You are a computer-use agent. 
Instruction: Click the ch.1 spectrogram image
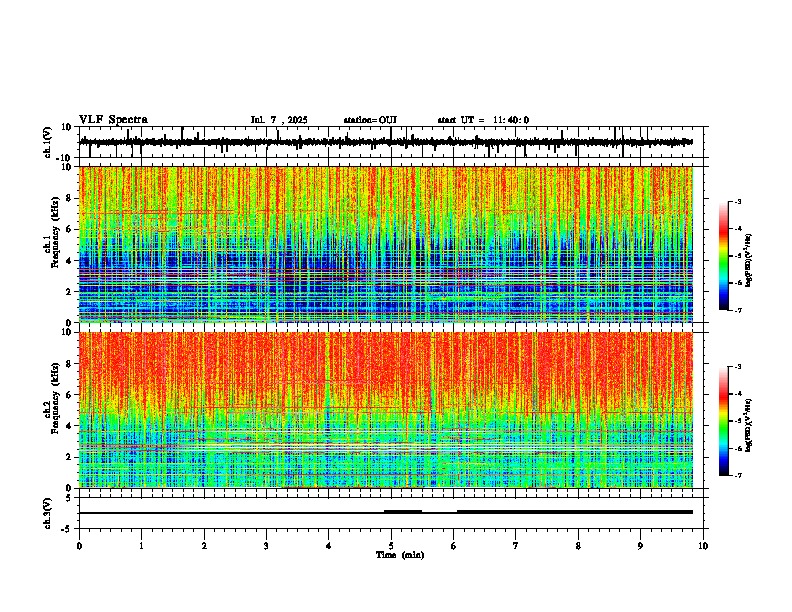click(386, 244)
